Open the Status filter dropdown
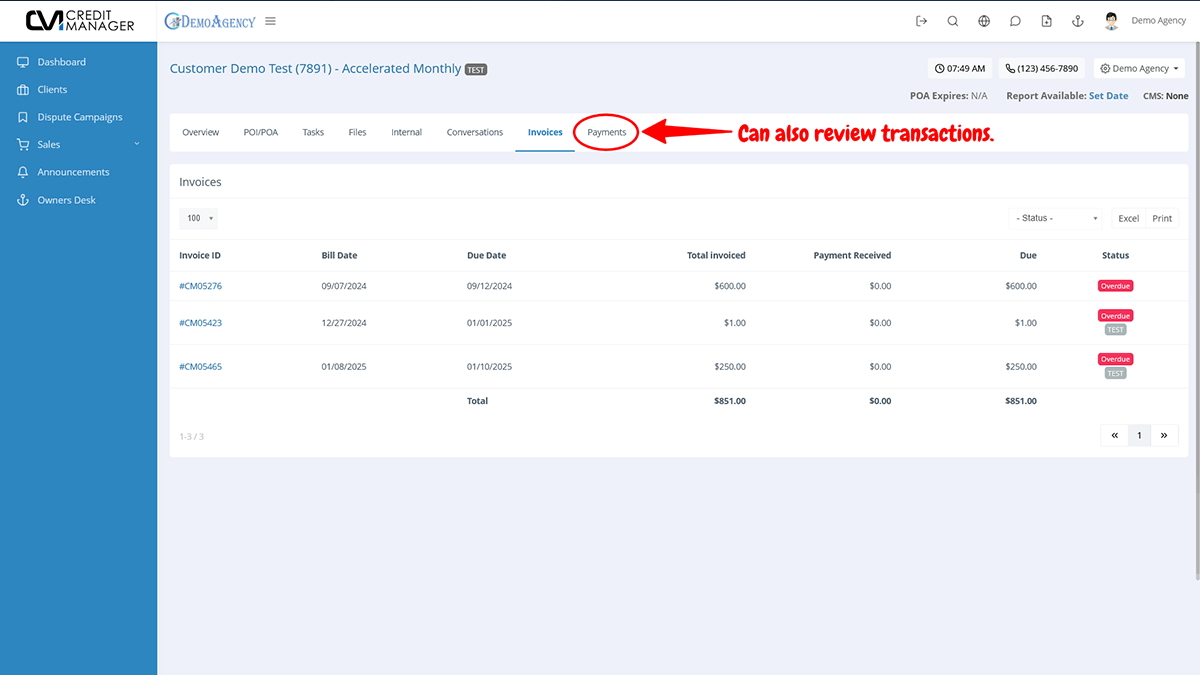The width and height of the screenshot is (1200, 675). [1055, 218]
